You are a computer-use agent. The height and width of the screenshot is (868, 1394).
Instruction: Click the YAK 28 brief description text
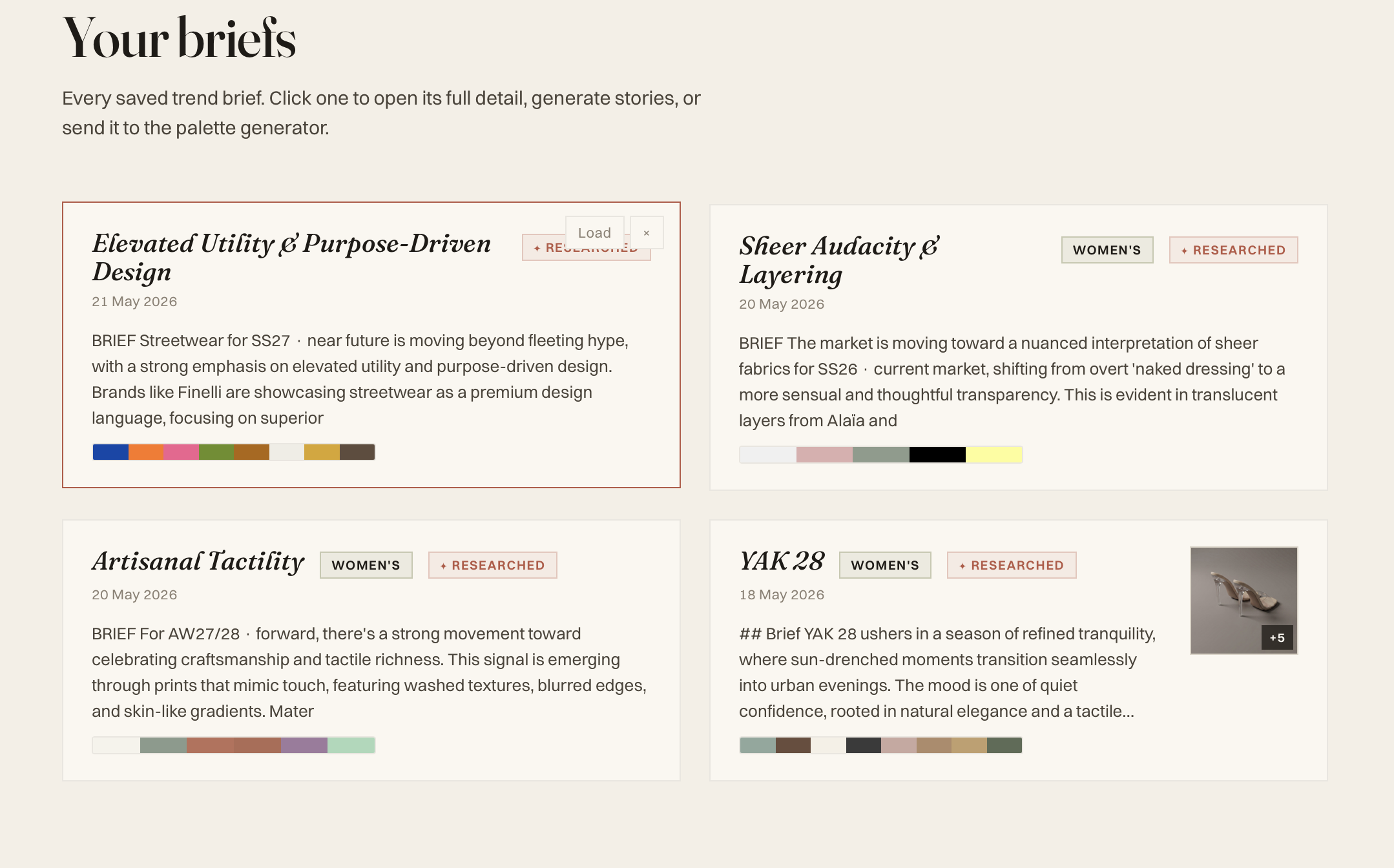[x=948, y=672]
